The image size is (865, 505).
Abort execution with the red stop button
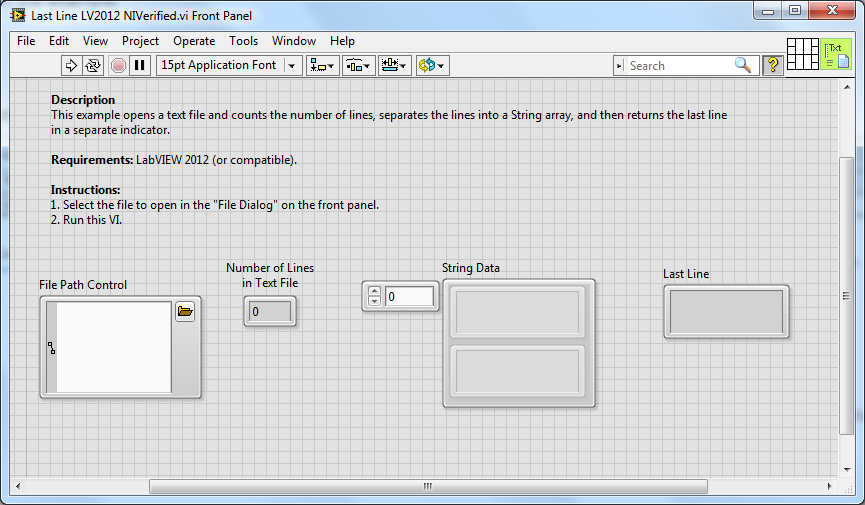tap(118, 66)
